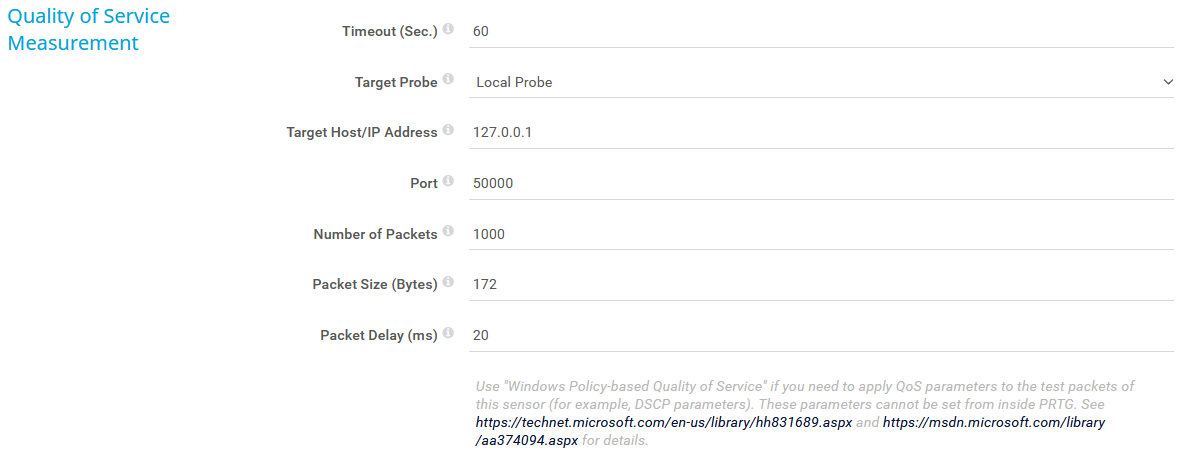This screenshot has height=450, width=1180.
Task: Open the msdn.microsoft.com library link
Action: (993, 423)
